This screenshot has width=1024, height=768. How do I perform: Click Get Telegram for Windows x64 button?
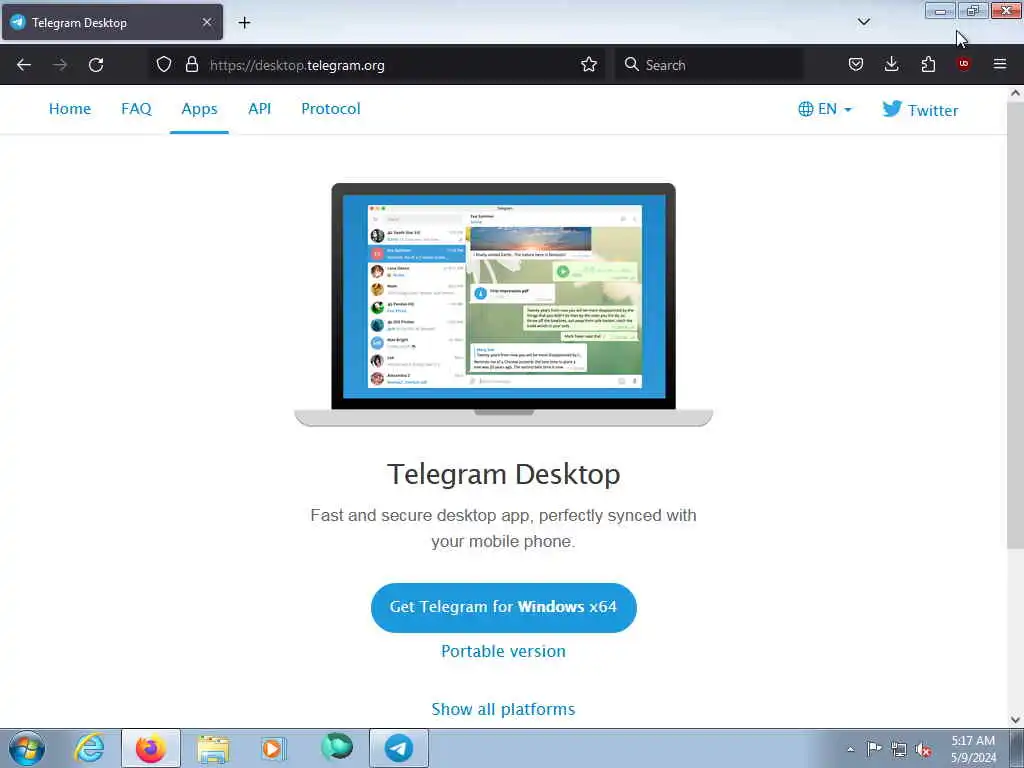[x=504, y=607]
